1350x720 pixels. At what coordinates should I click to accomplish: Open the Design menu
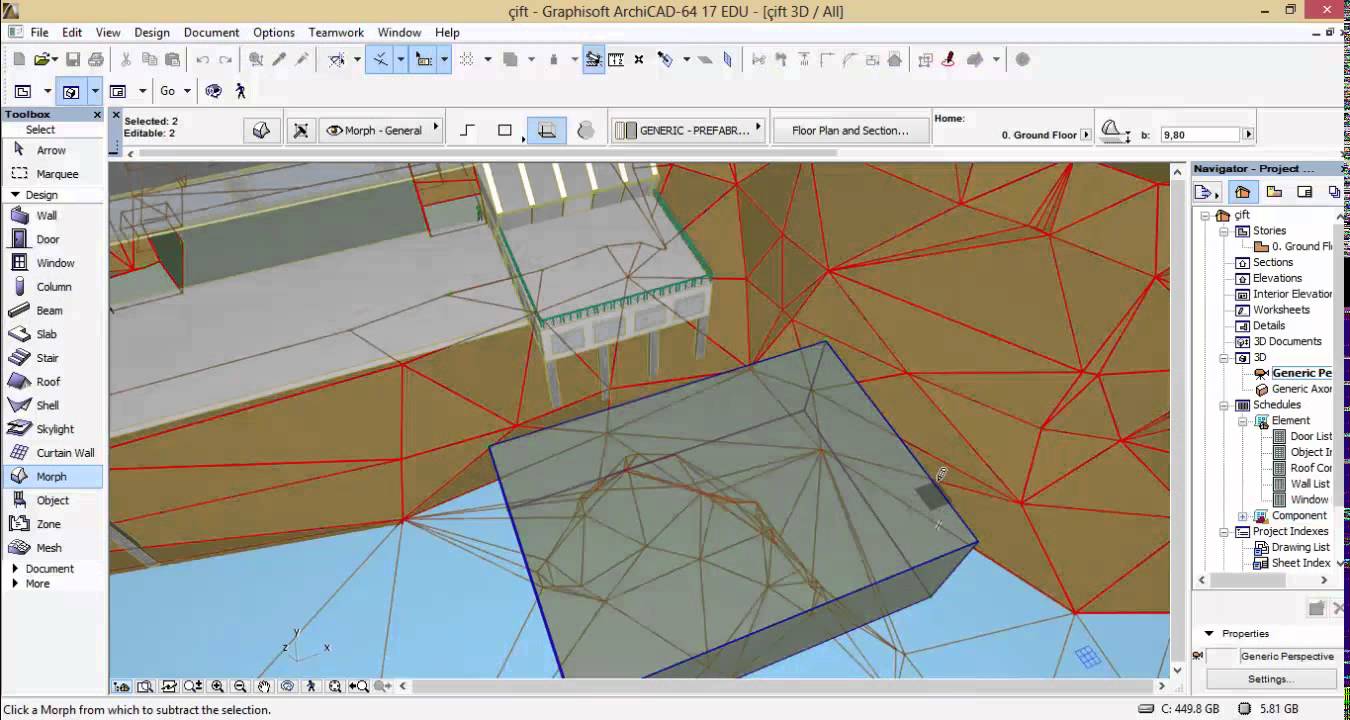(x=152, y=32)
